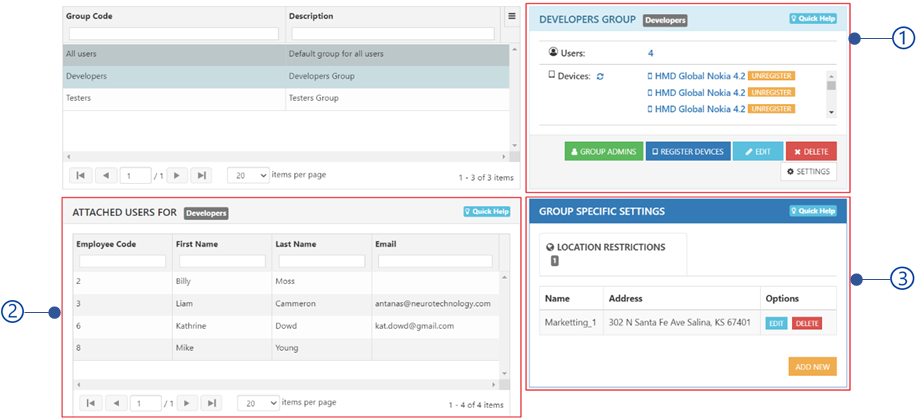Open items per page dropdown in groups grid
The image size is (918, 420).
coord(248,175)
